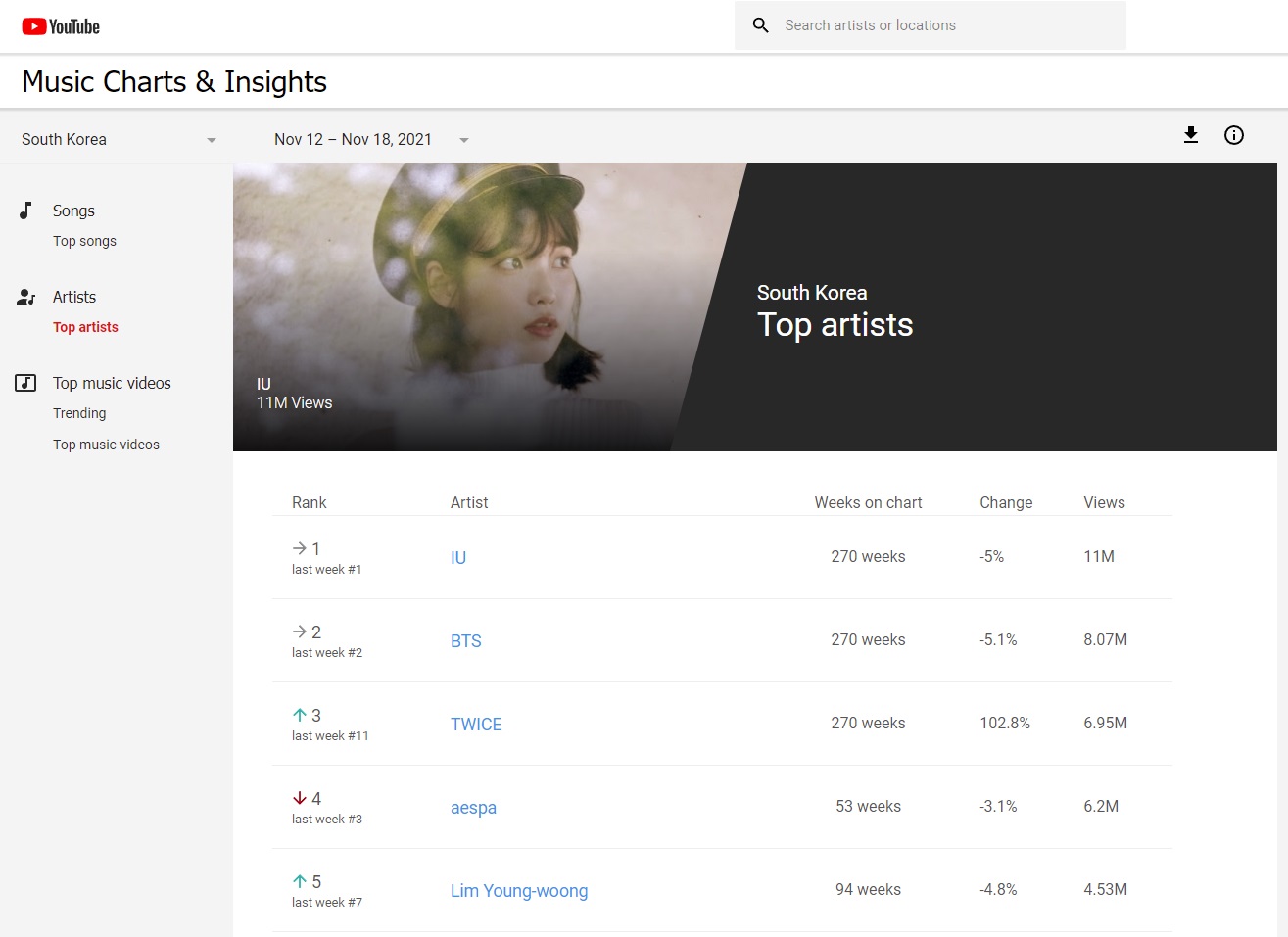Click the last week #11 text

point(330,735)
